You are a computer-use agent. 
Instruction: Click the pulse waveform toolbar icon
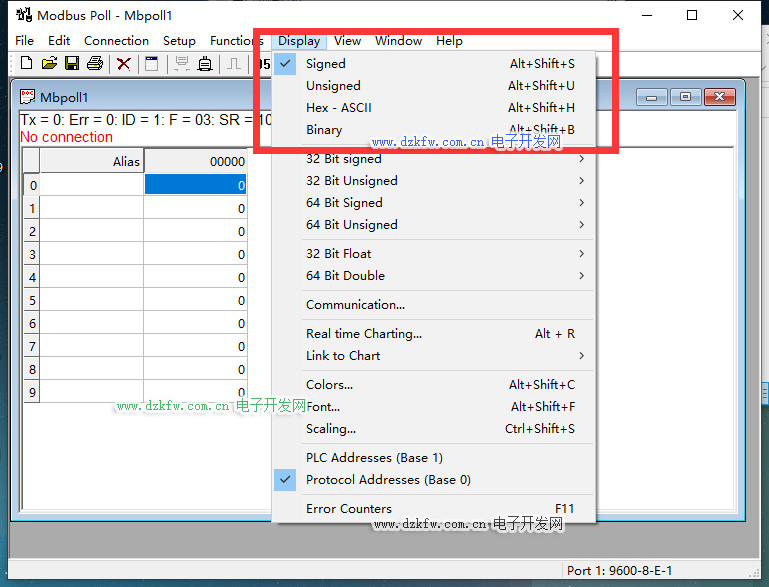pos(233,64)
